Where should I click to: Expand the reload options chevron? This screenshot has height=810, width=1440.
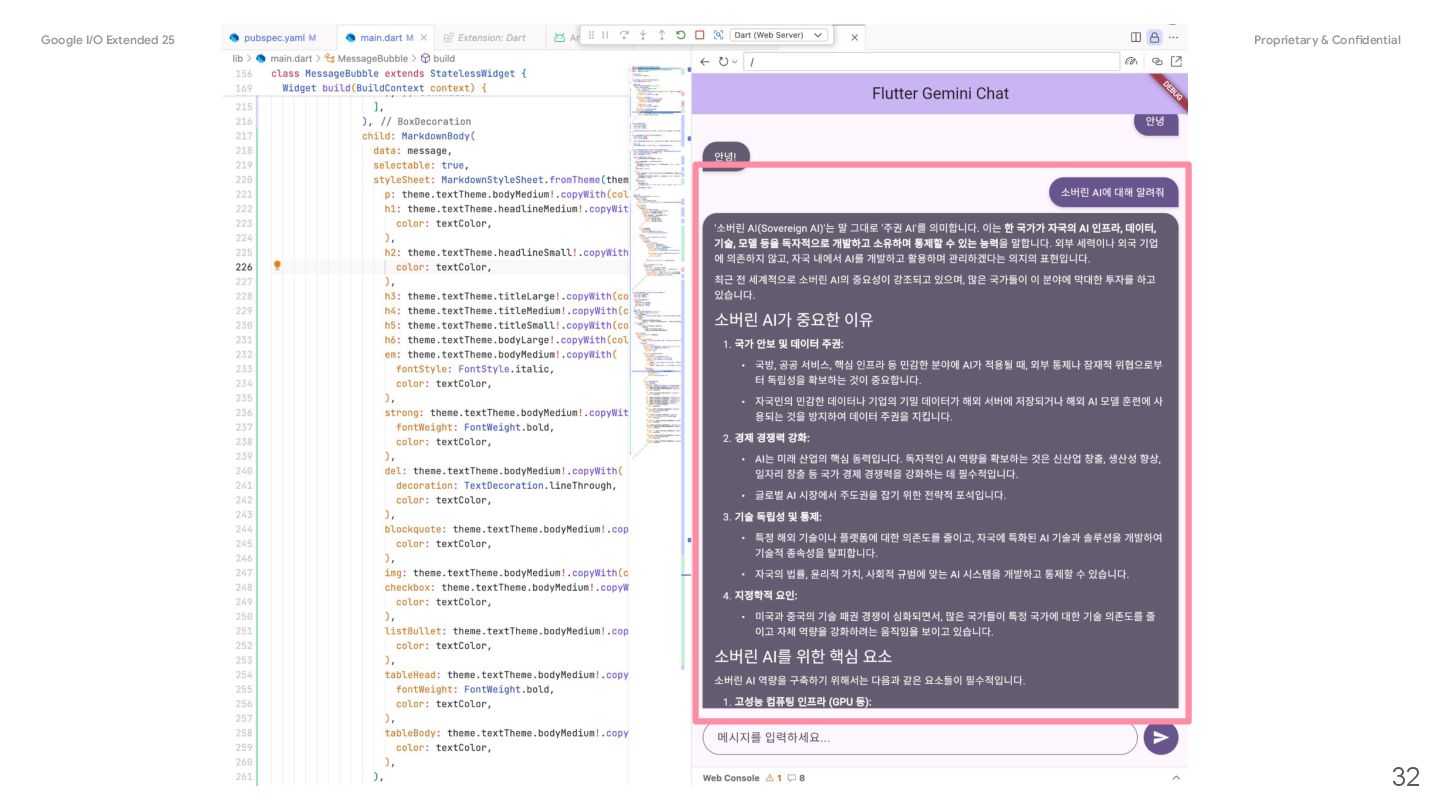pos(735,62)
